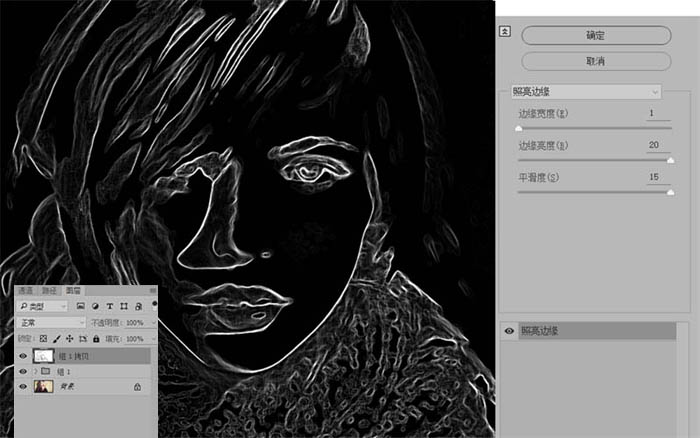Click the 边缘亮度 value field showing 20
This screenshot has width=700, height=438.
(x=658, y=145)
